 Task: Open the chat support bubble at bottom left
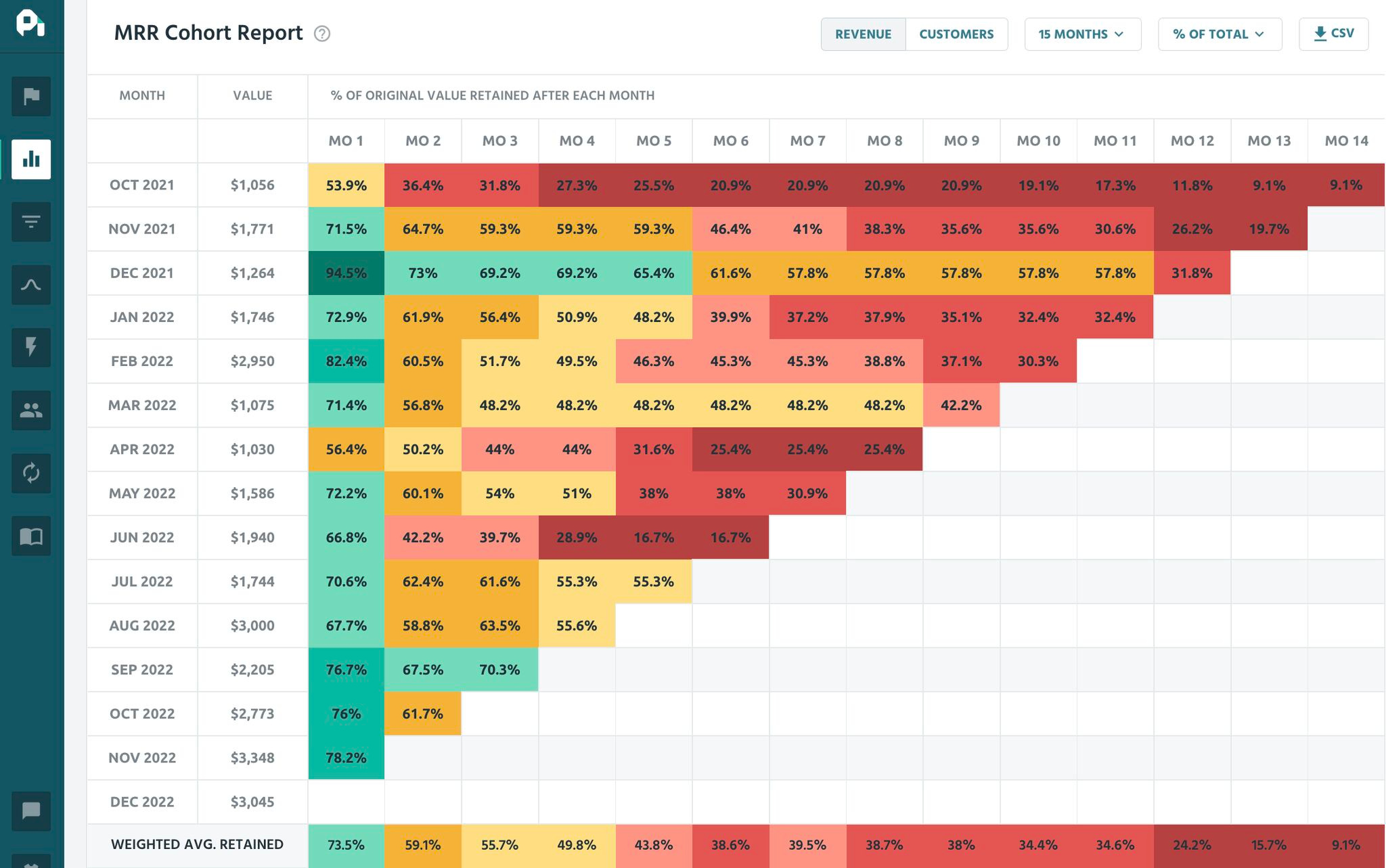tap(31, 811)
